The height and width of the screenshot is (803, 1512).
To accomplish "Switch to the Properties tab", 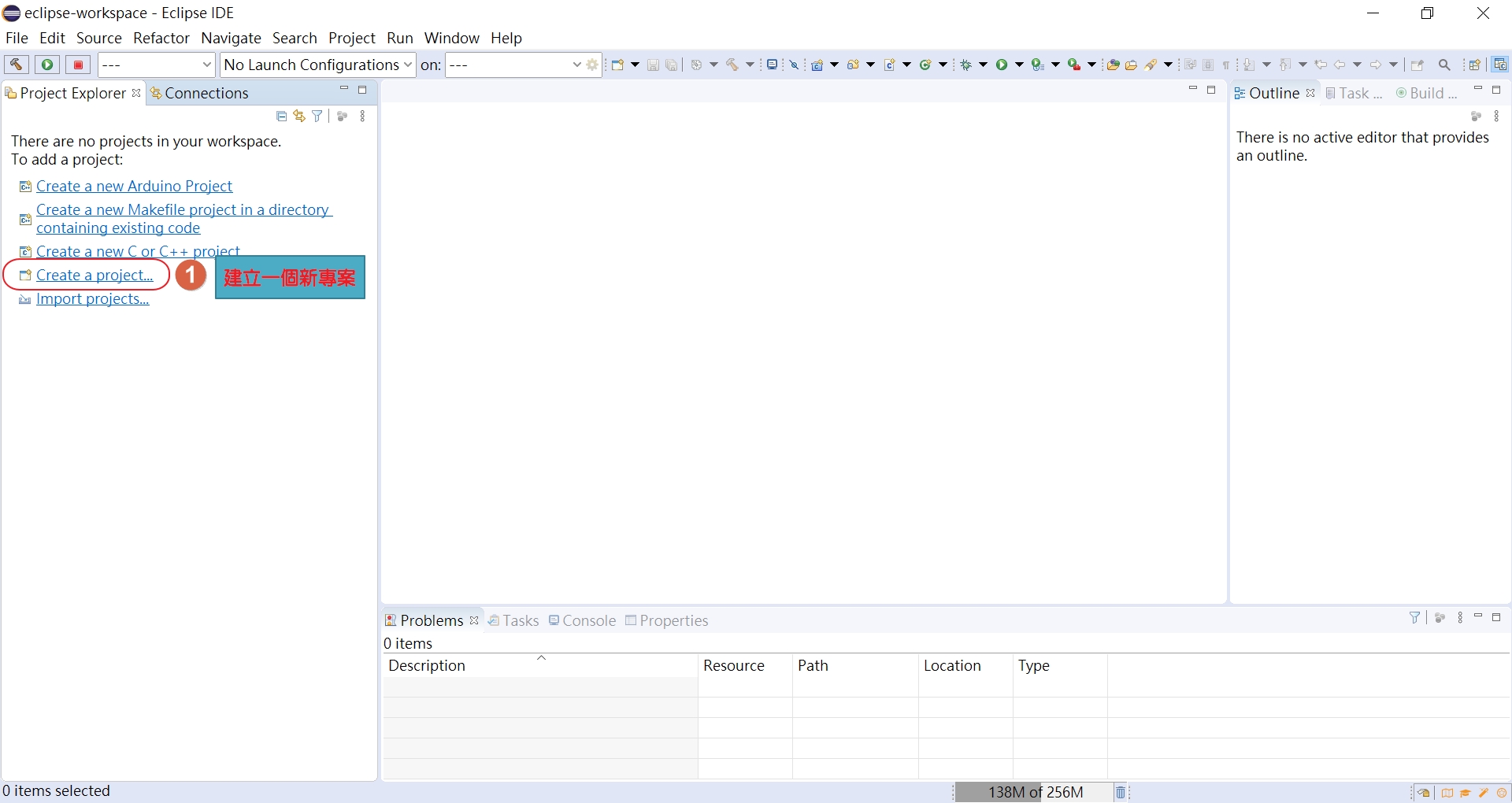I will pos(667,620).
